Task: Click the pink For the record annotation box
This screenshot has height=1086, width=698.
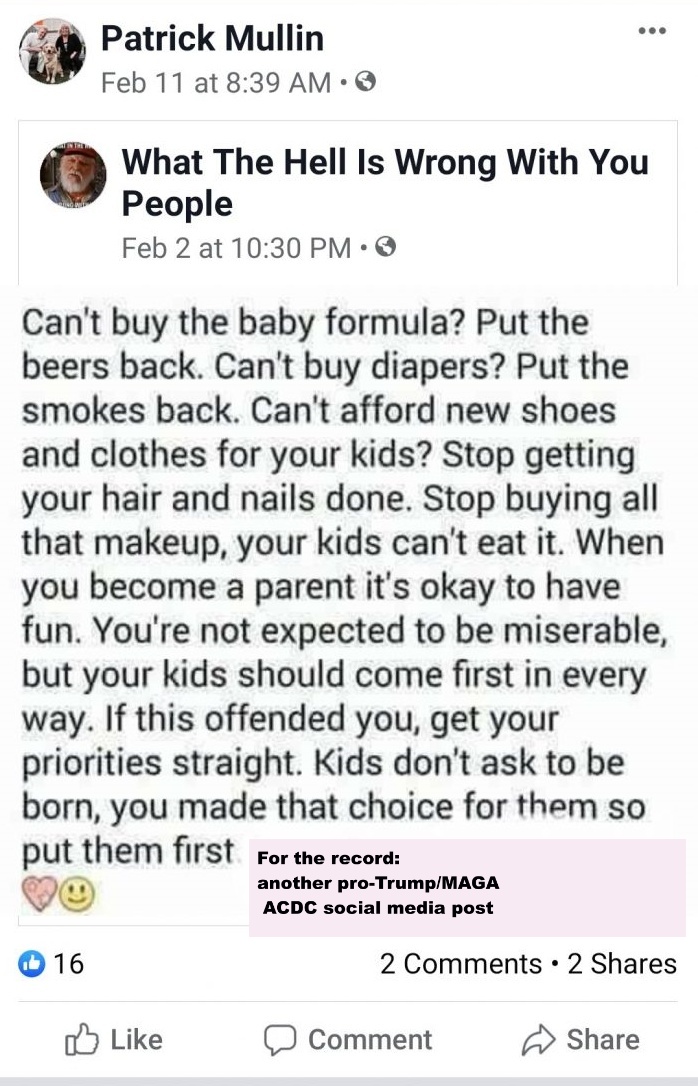Action: point(466,886)
